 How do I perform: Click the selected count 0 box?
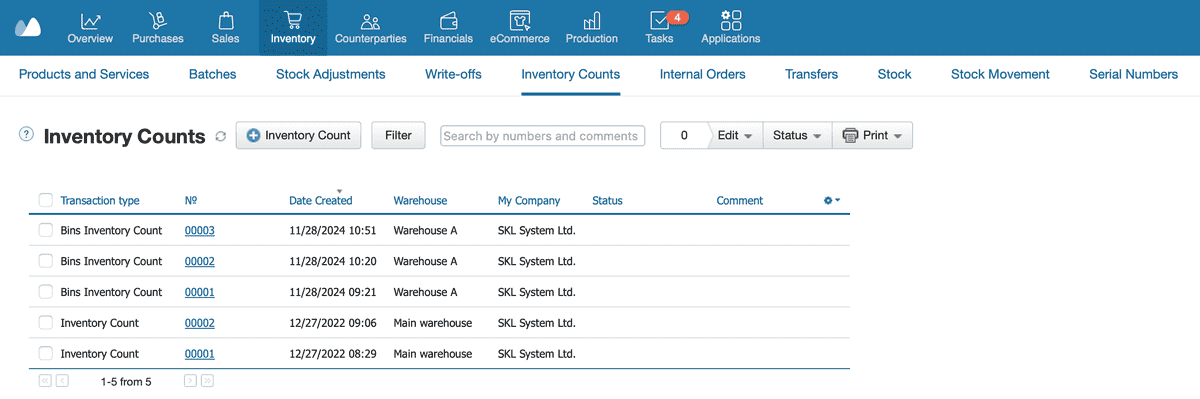684,135
